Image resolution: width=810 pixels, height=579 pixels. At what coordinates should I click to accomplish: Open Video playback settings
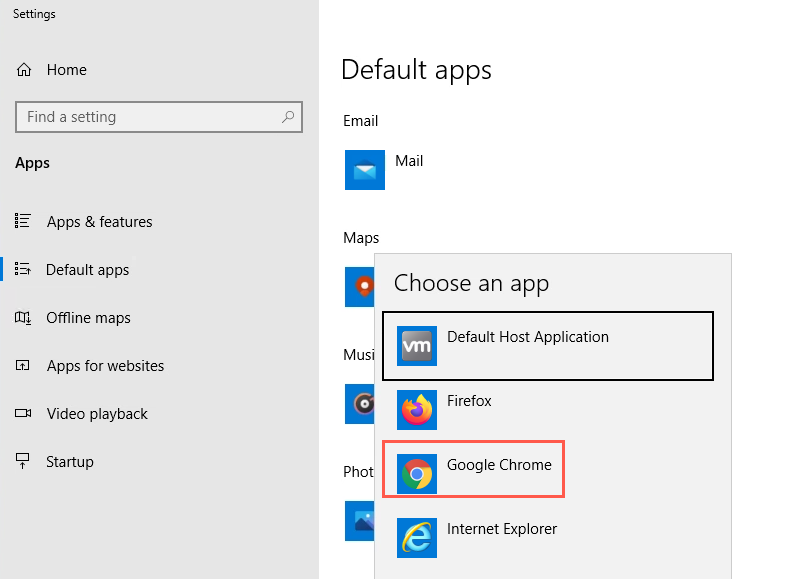coord(97,414)
